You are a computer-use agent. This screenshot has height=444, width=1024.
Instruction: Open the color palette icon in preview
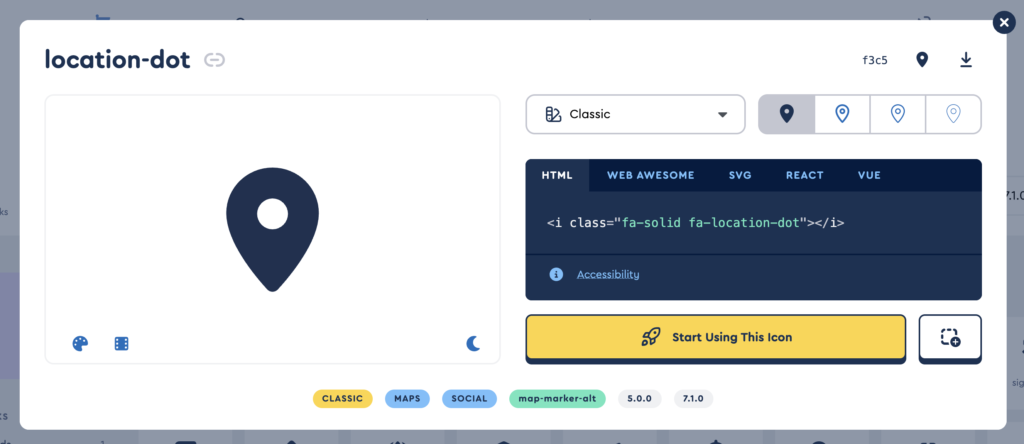(80, 344)
